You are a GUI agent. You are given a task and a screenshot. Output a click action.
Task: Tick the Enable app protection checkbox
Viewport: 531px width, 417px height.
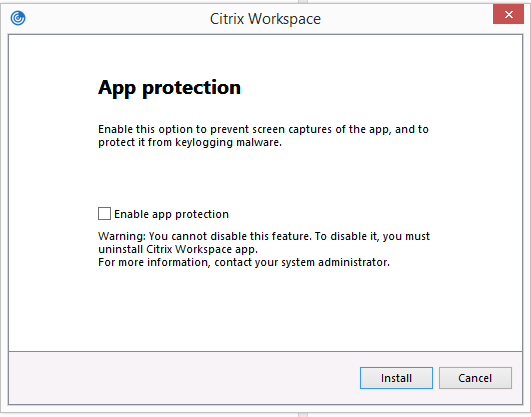pos(104,214)
